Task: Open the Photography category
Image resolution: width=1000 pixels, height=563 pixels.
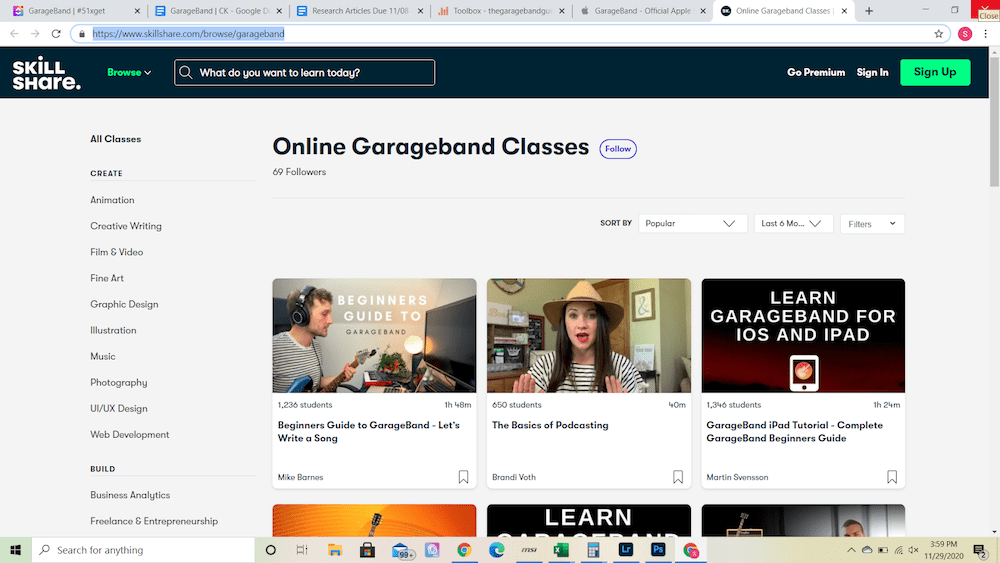Action: (119, 383)
